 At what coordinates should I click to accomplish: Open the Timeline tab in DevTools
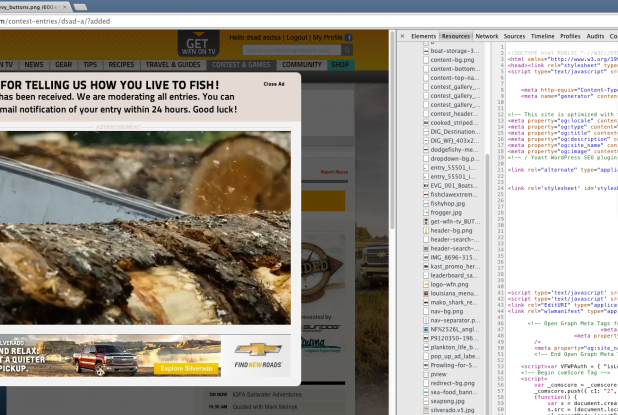[x=543, y=36]
